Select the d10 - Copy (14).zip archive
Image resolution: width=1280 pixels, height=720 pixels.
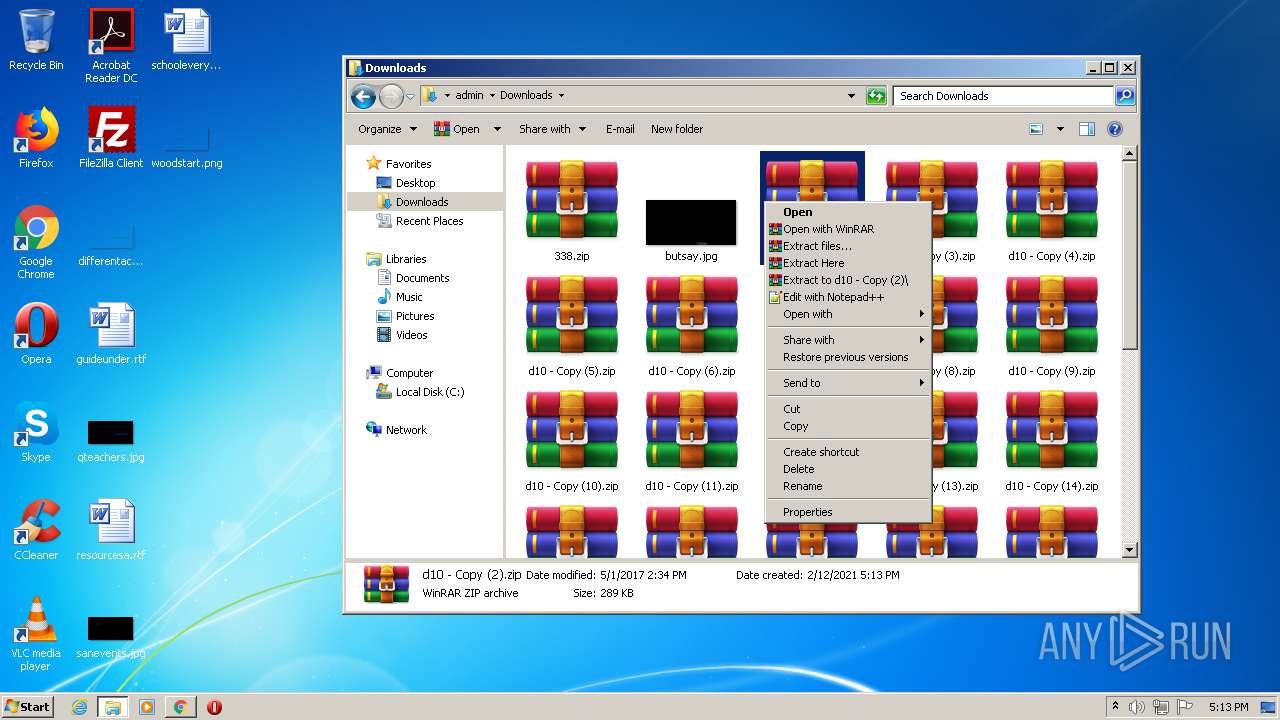(1052, 440)
